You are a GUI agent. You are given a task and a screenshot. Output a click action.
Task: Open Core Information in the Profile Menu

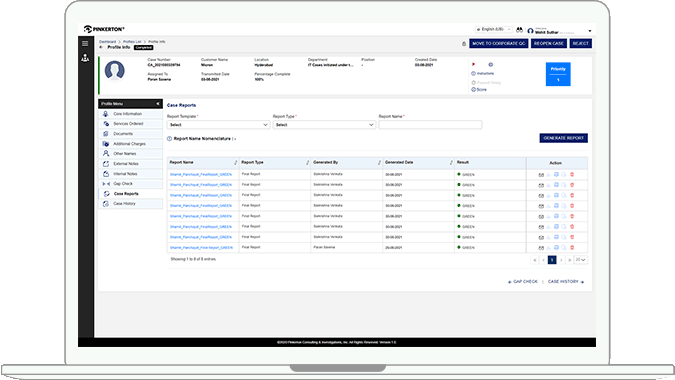click(x=130, y=114)
